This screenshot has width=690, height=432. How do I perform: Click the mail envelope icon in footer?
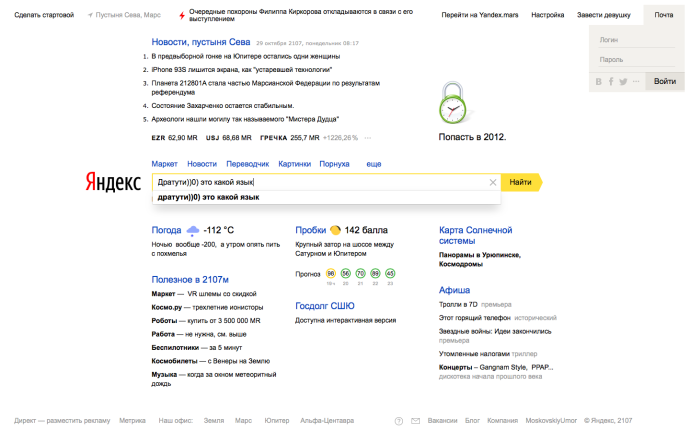click(x=415, y=421)
